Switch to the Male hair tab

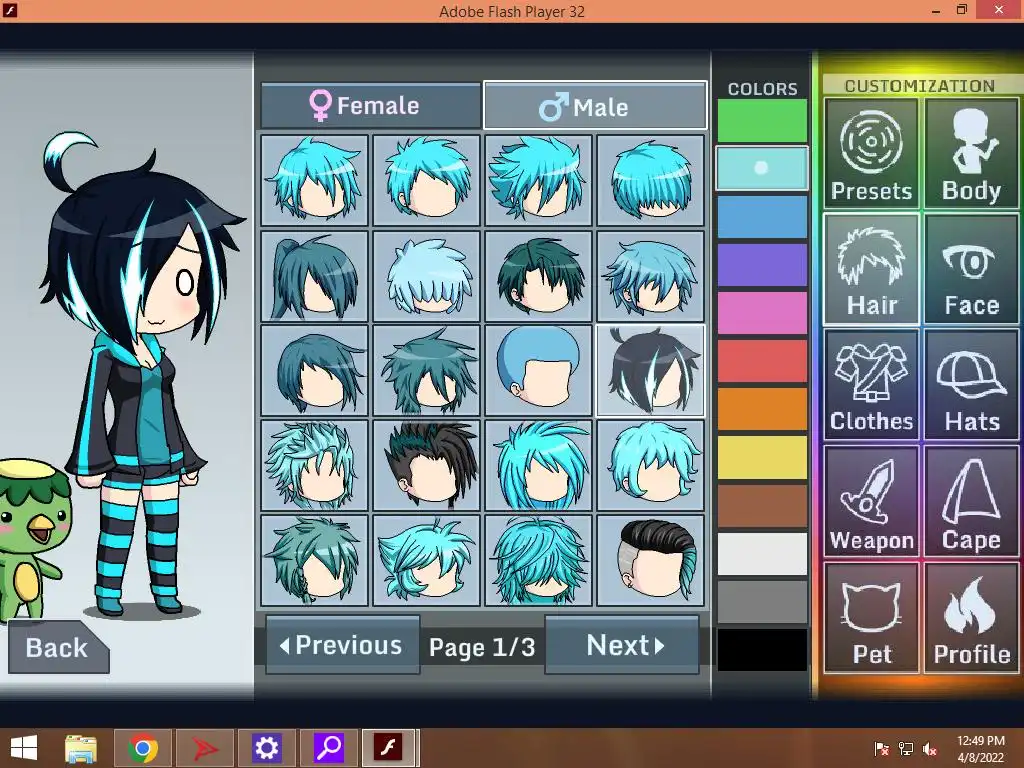595,105
